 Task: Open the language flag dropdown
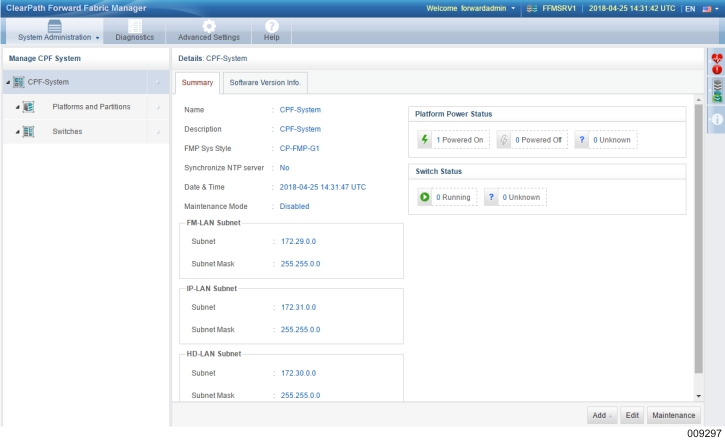706,8
